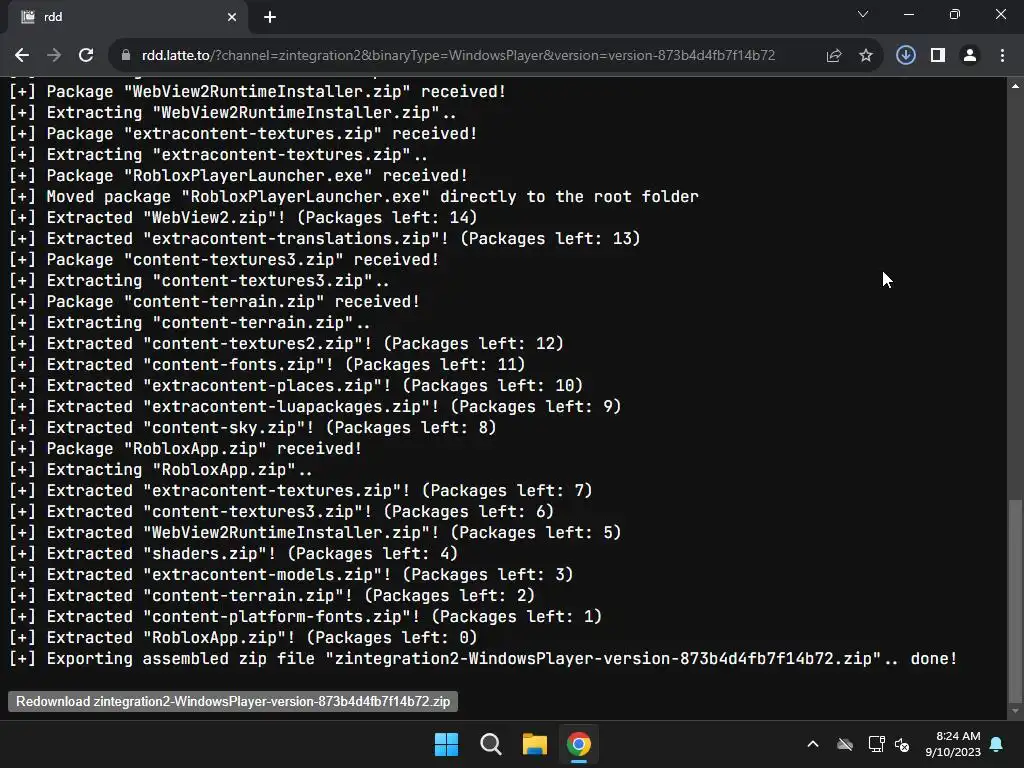Minimize the Chrome window
This screenshot has height=768, width=1024.
[908, 14]
